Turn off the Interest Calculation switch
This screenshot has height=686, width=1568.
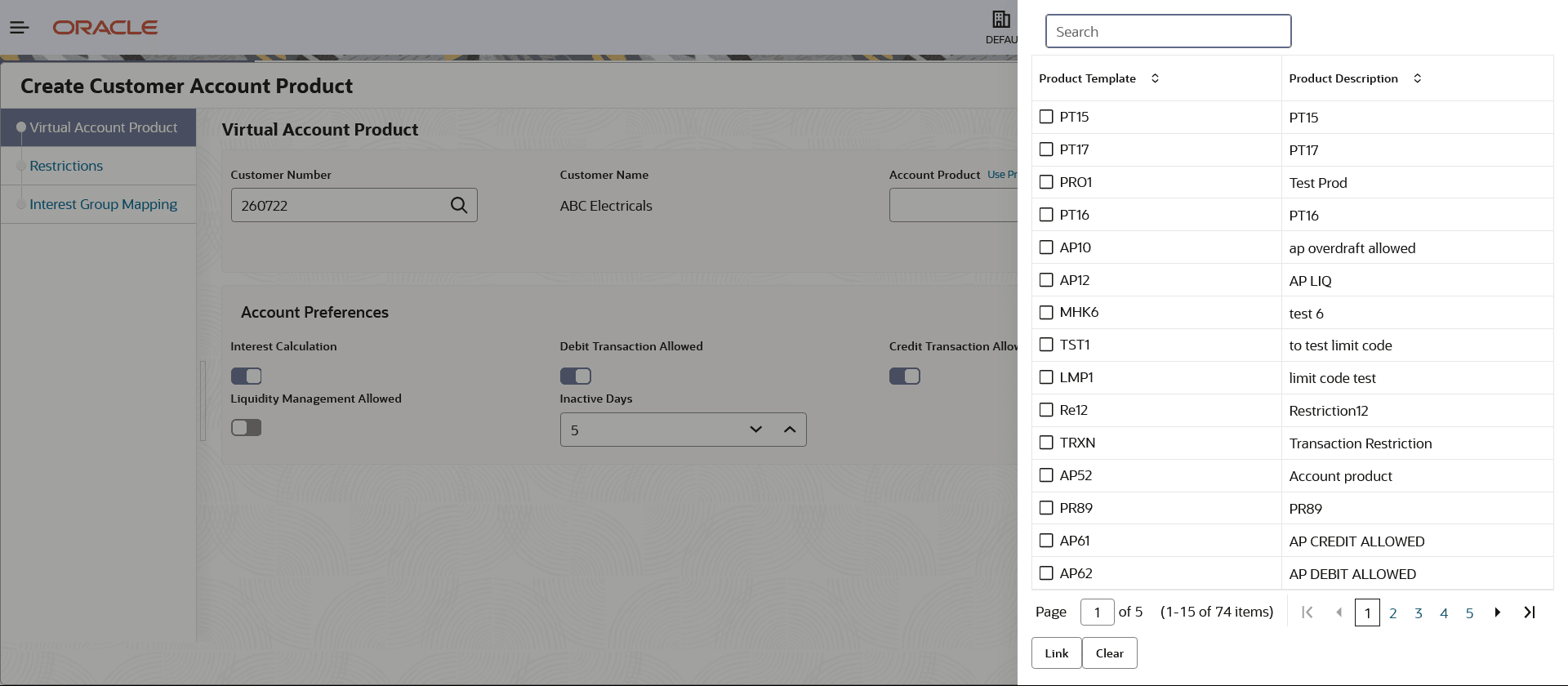[x=246, y=376]
